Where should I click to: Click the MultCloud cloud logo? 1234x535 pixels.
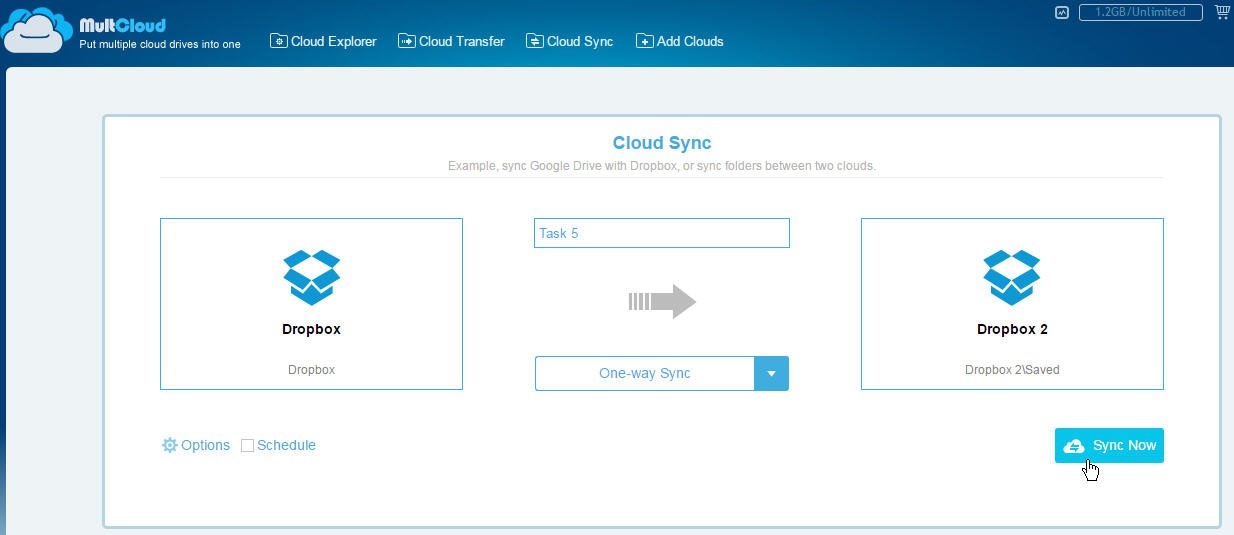click(x=37, y=29)
